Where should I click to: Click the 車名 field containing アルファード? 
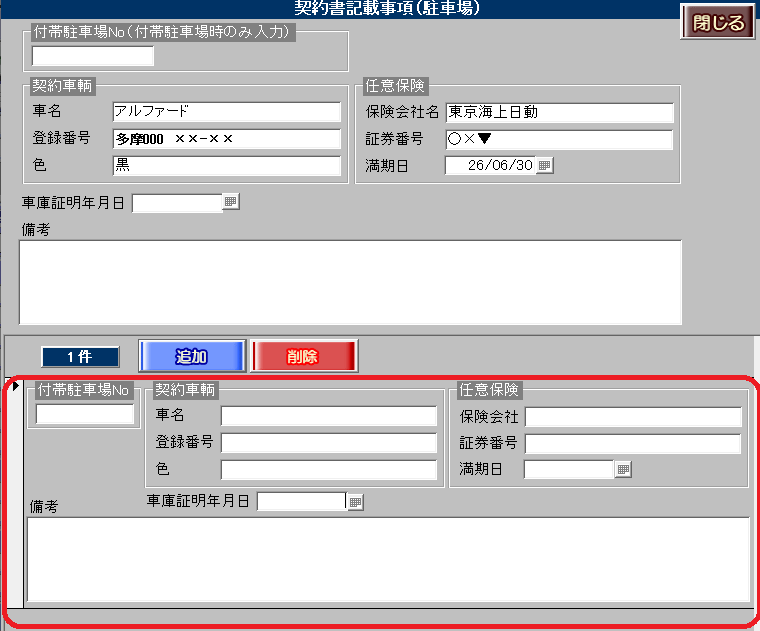(x=226, y=111)
